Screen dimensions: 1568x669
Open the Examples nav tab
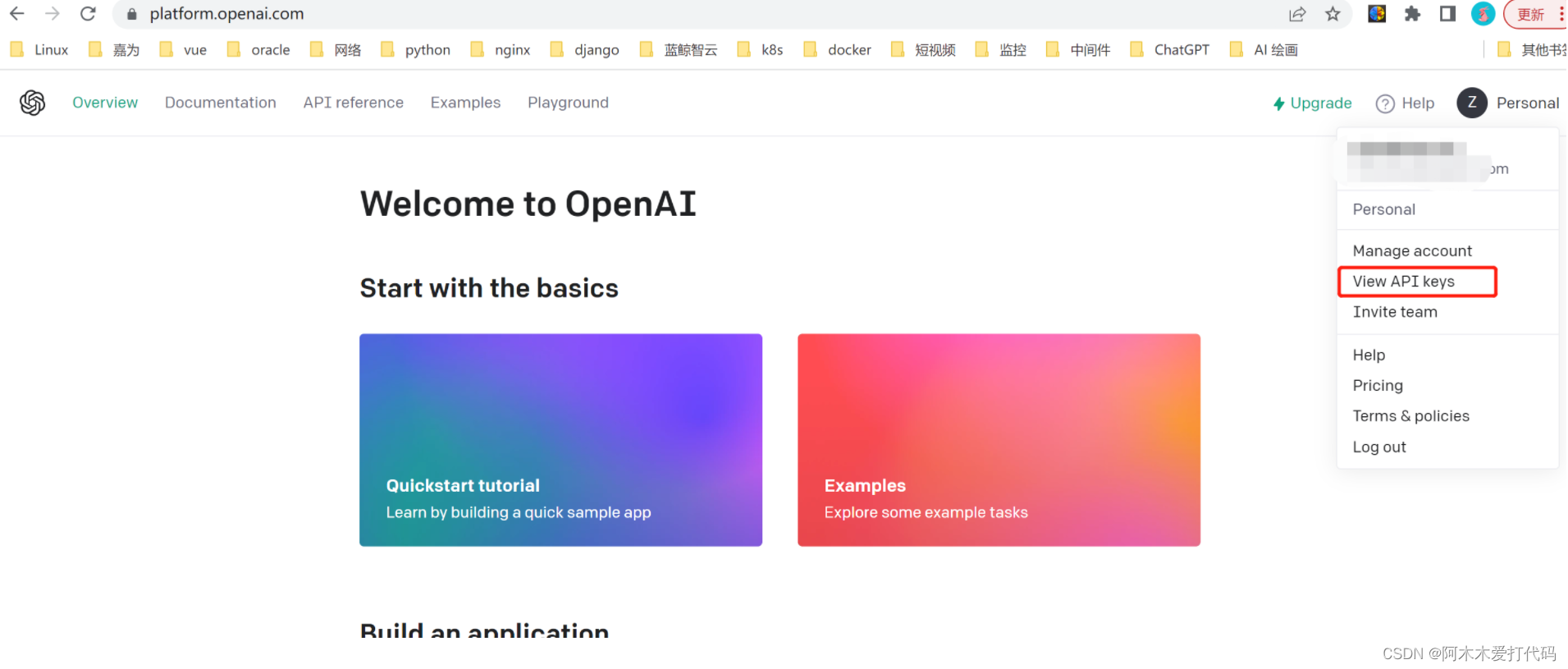pos(465,103)
